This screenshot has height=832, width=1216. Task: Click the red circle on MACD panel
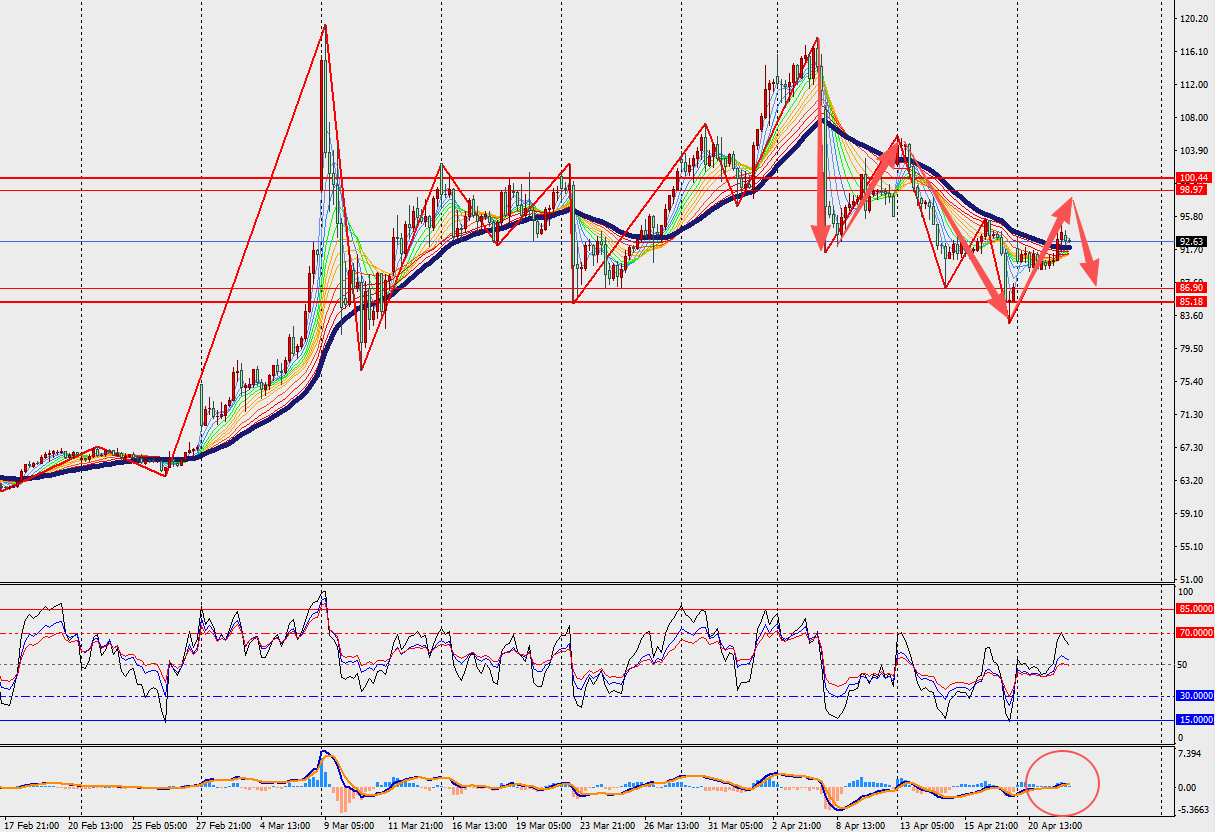tap(1062, 780)
